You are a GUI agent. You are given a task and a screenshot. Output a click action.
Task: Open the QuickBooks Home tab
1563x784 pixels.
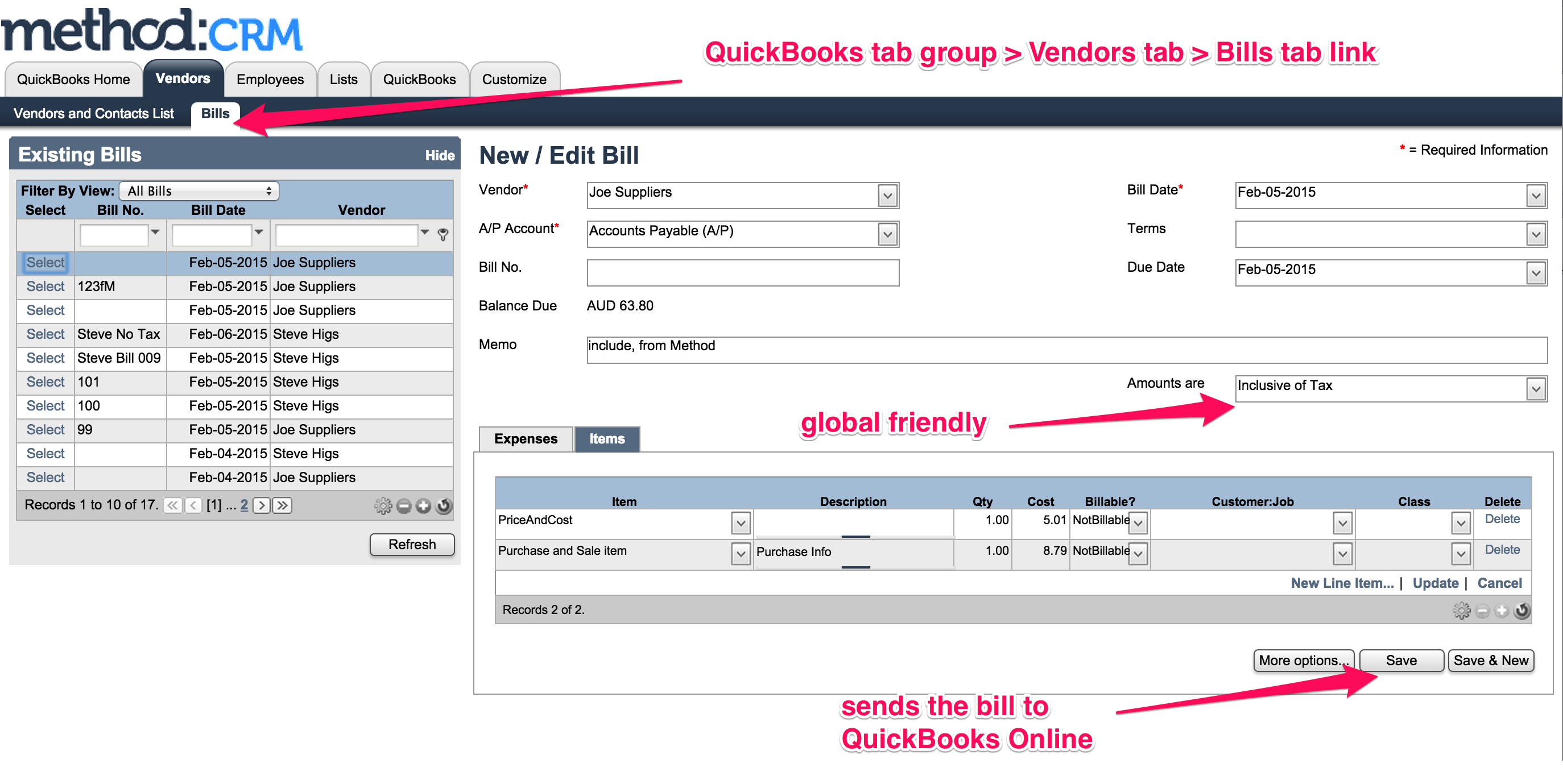[73, 80]
